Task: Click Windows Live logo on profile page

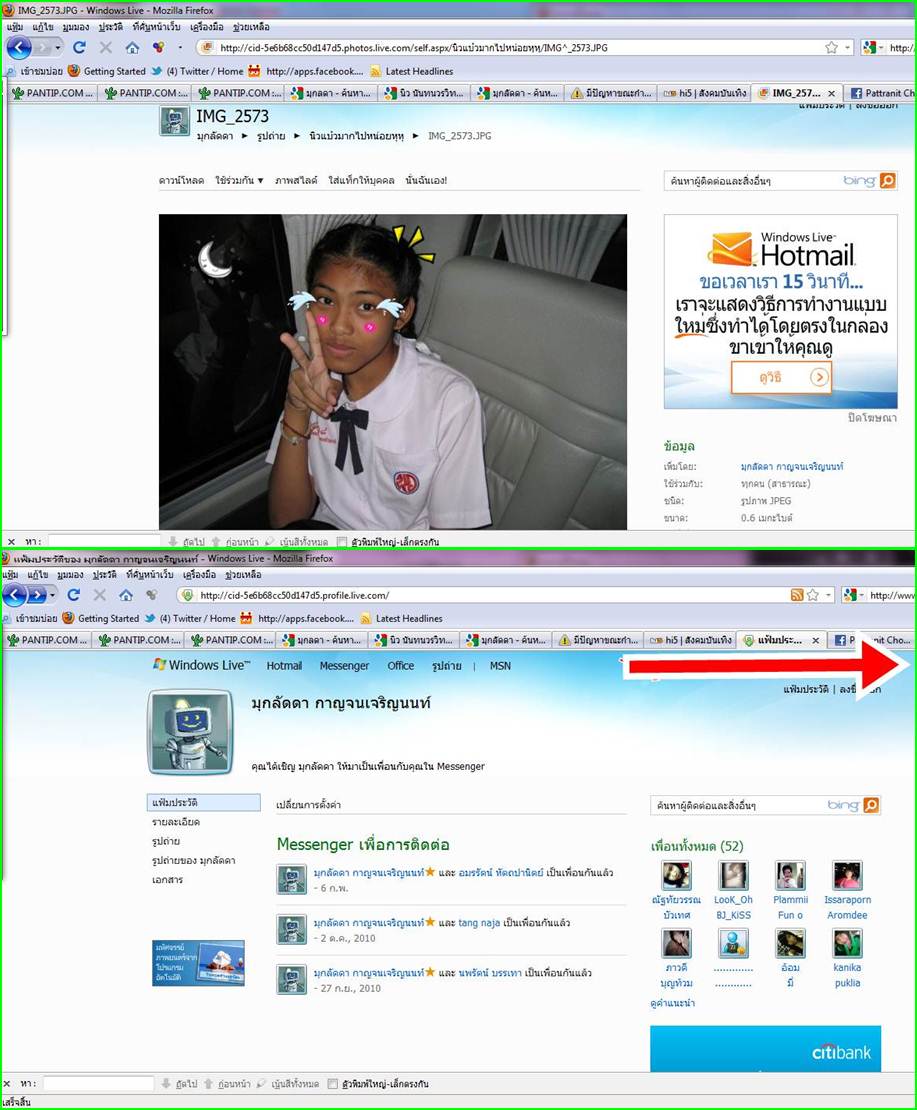Action: [x=202, y=665]
